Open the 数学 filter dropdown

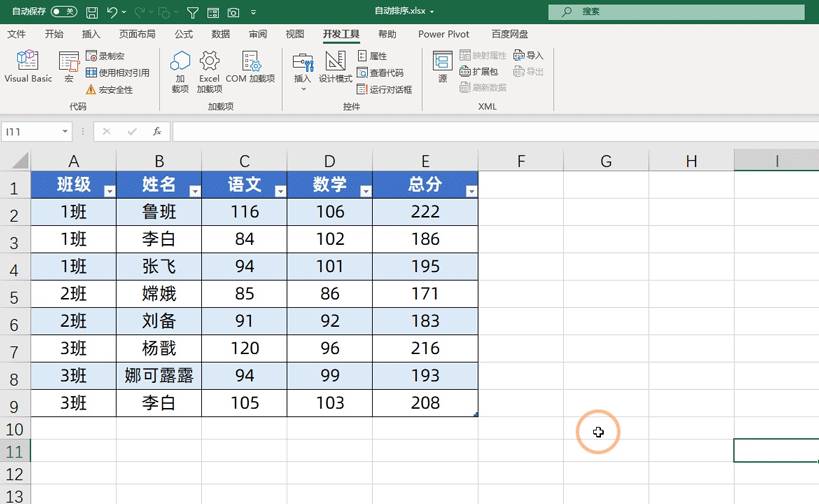366,191
